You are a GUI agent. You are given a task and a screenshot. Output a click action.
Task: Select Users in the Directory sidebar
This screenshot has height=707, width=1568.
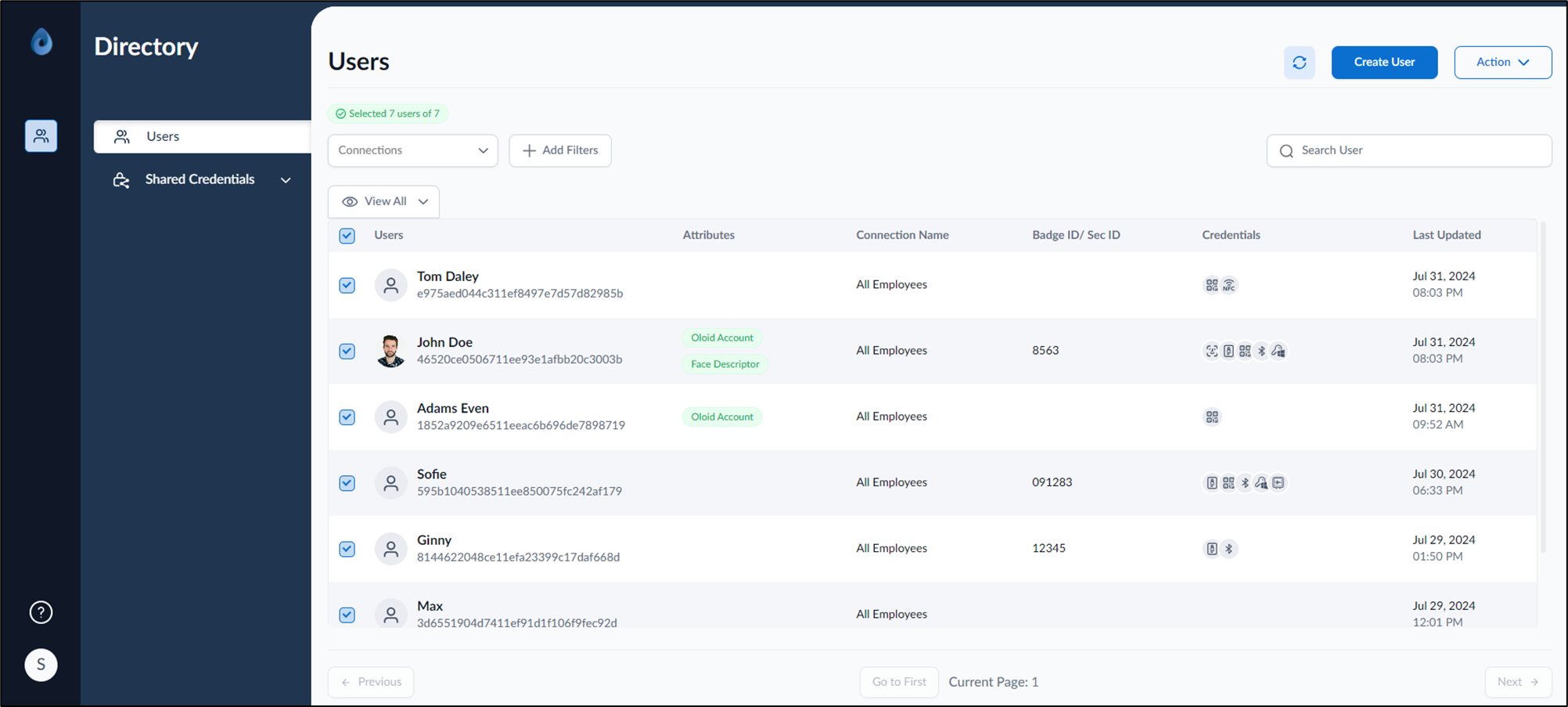(202, 136)
